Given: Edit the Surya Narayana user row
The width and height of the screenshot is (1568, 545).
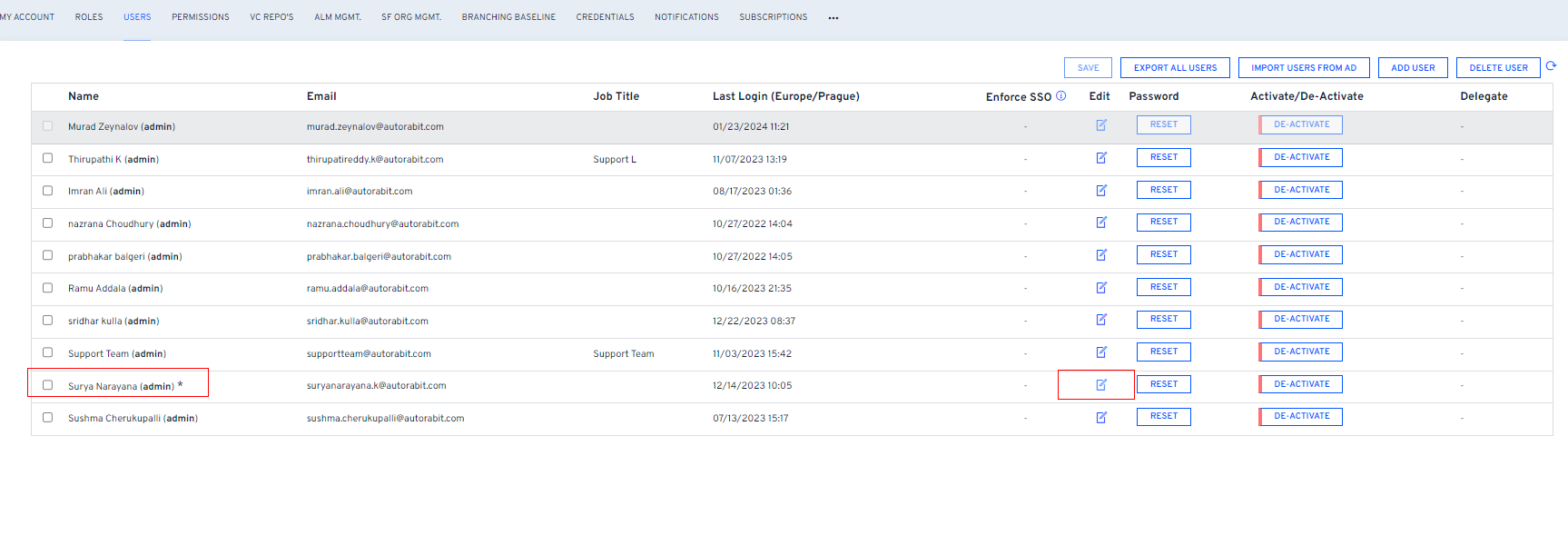Looking at the screenshot, I should point(1100,385).
